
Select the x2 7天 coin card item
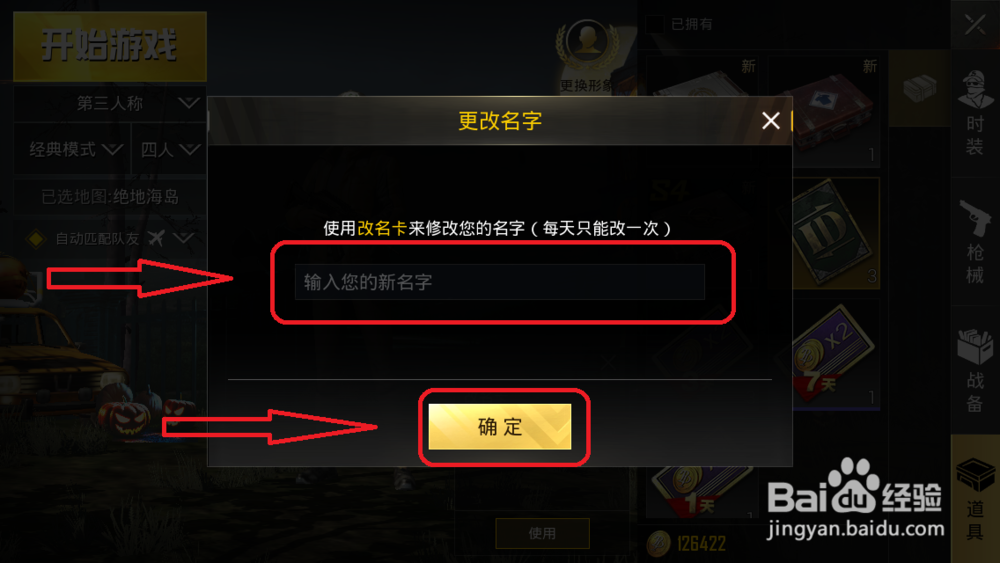click(x=835, y=355)
